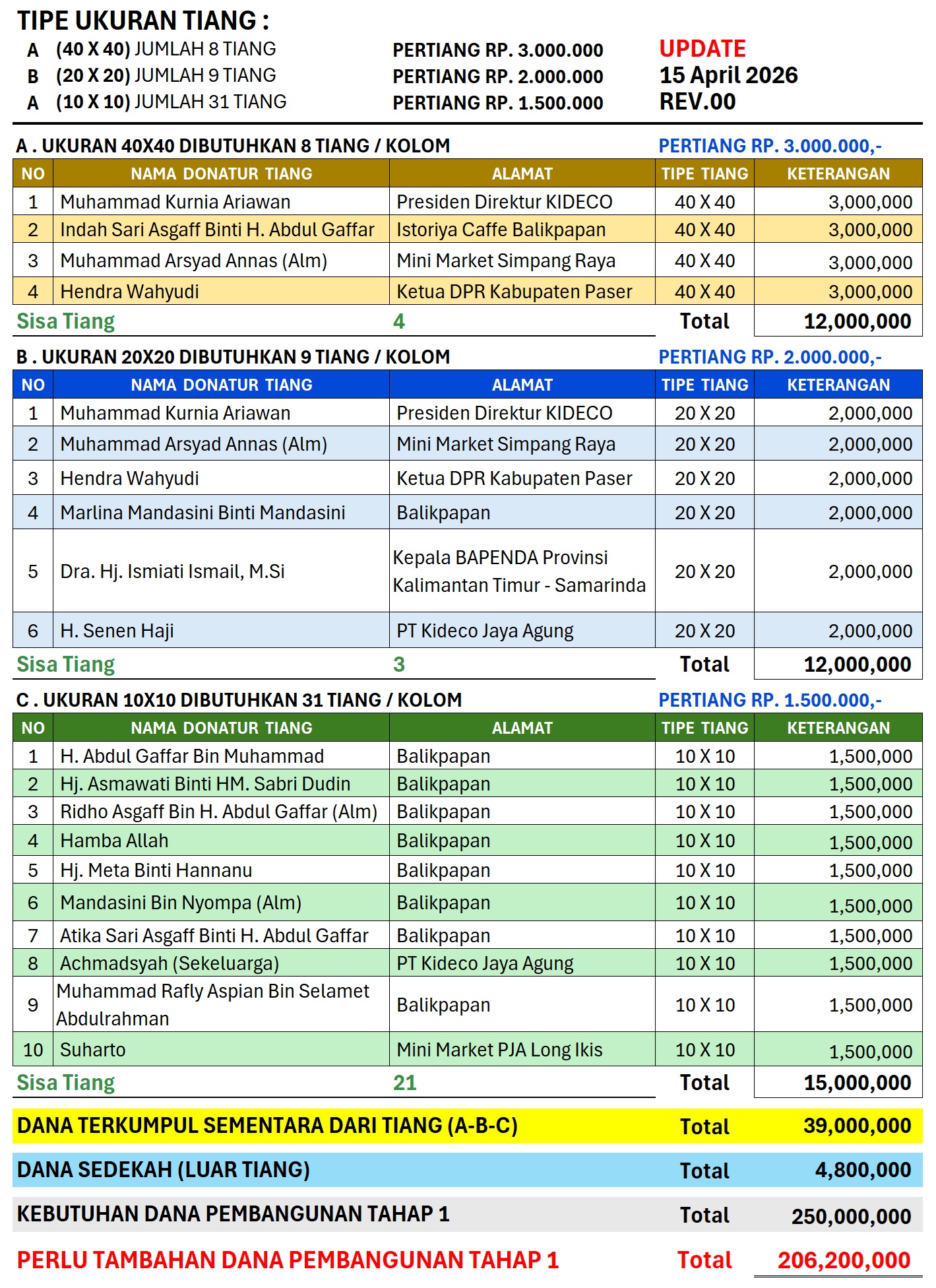
Task: Click the Sisa Tiang value 21
Action: (x=404, y=1083)
